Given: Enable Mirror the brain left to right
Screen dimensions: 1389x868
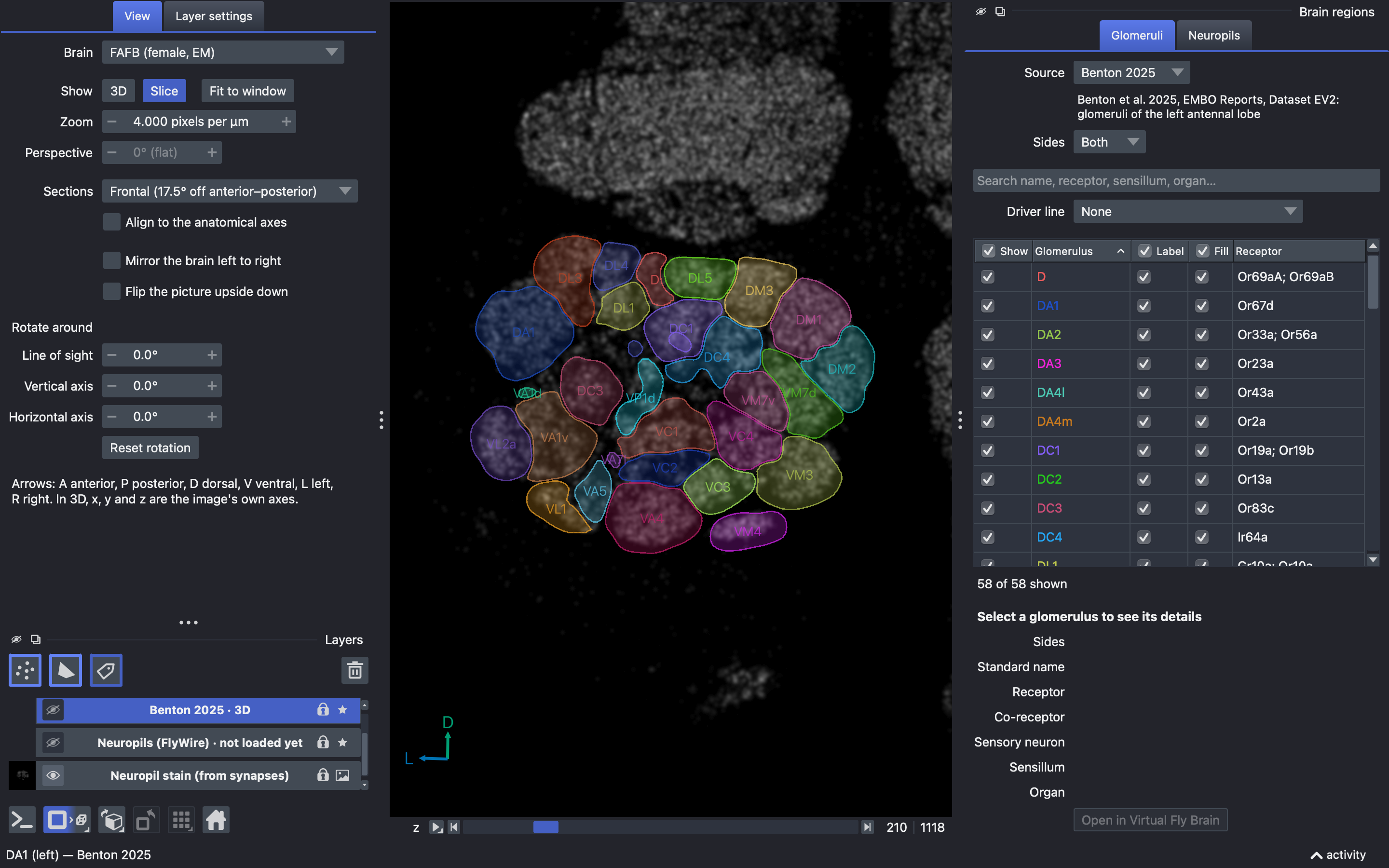Looking at the screenshot, I should click(112, 260).
